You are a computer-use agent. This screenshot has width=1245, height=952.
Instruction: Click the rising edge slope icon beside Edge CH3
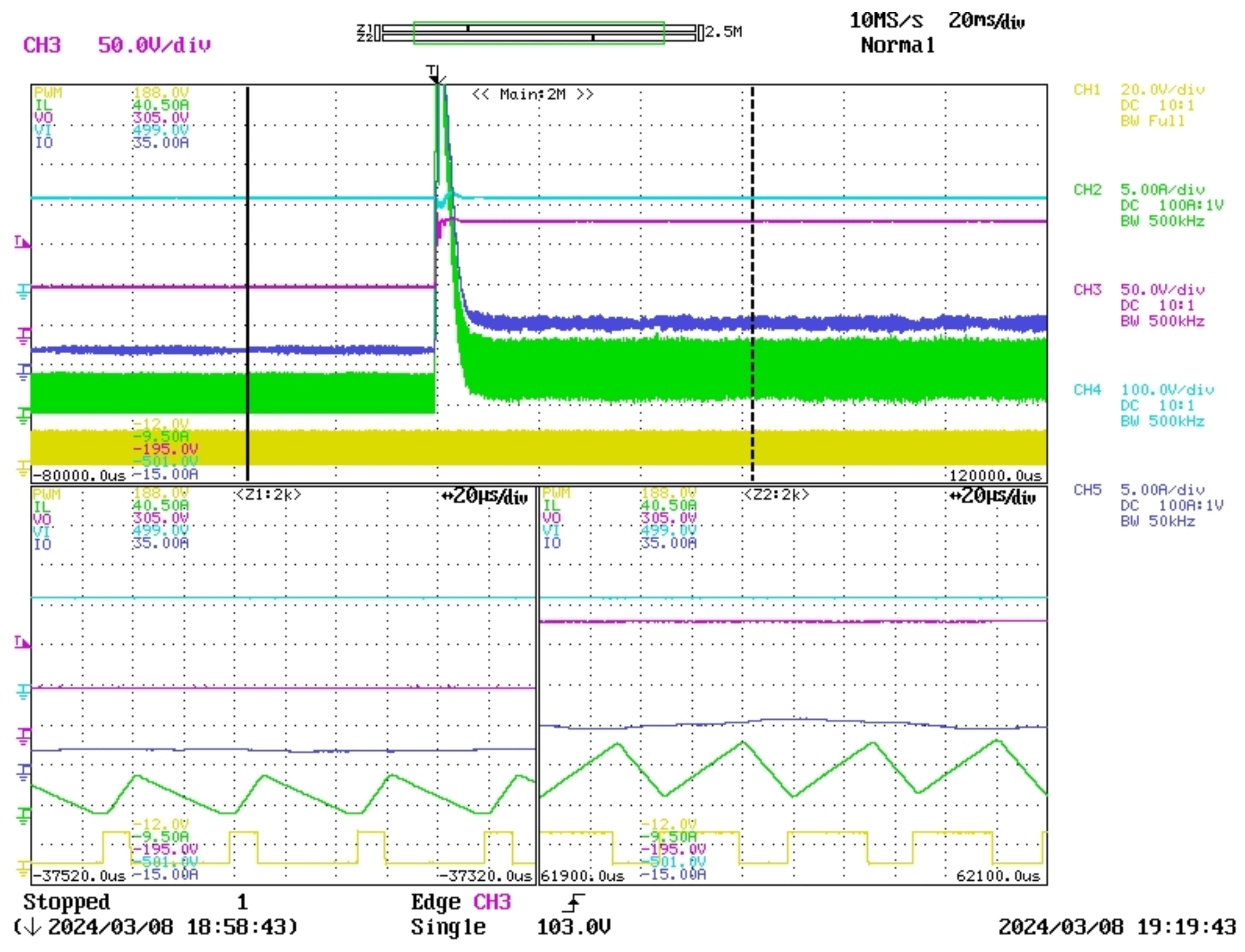573,903
